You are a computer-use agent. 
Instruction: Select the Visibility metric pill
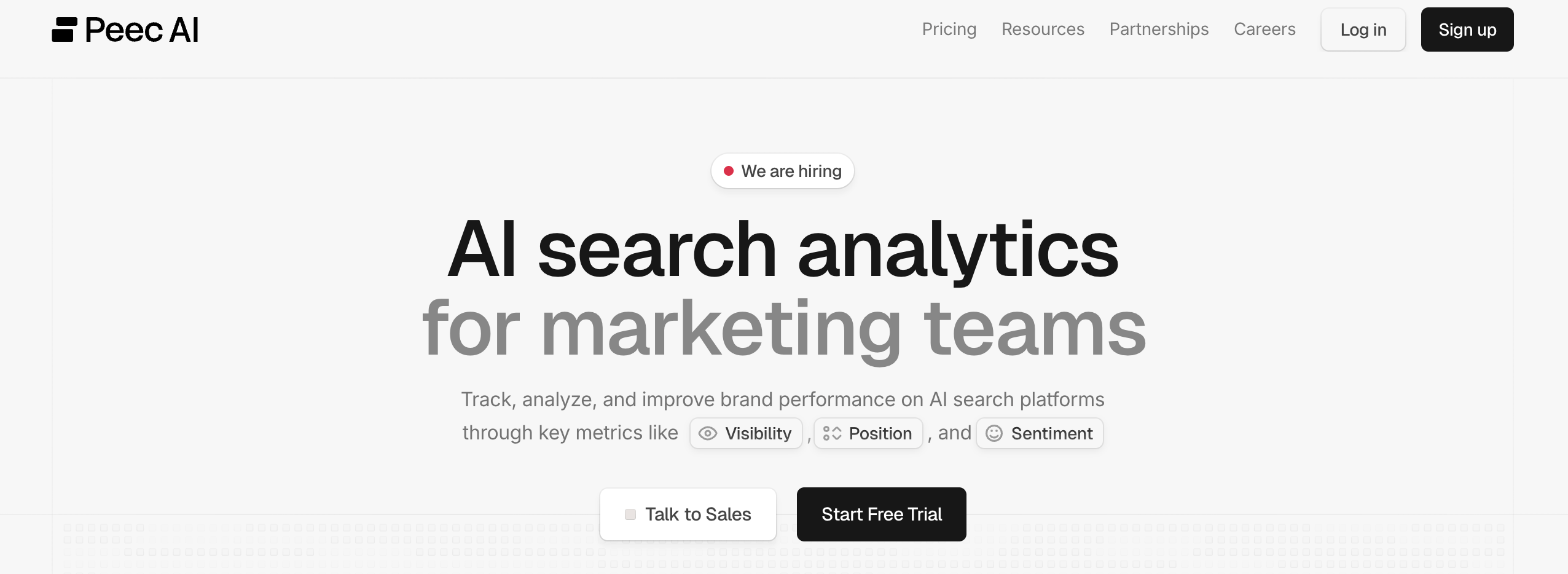point(745,433)
